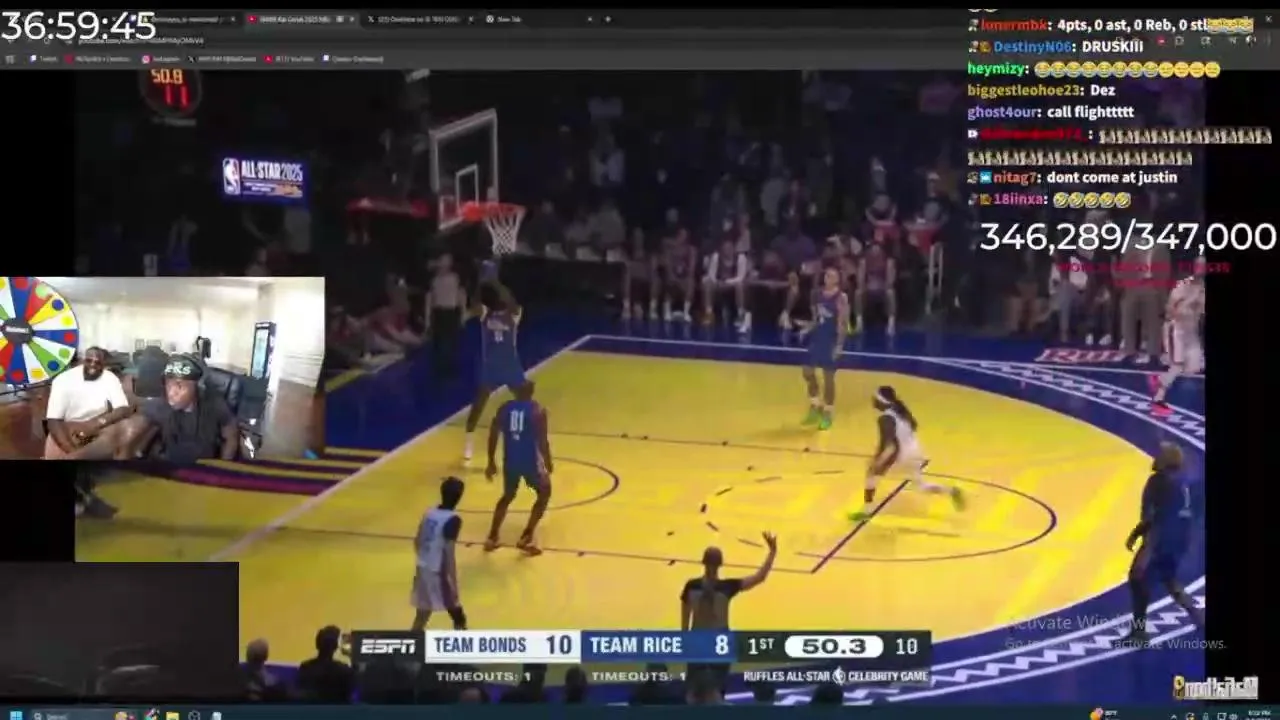Image resolution: width=1280 pixels, height=720 pixels.
Task: Close the X browser tab
Action: pyautogui.click(x=470, y=19)
